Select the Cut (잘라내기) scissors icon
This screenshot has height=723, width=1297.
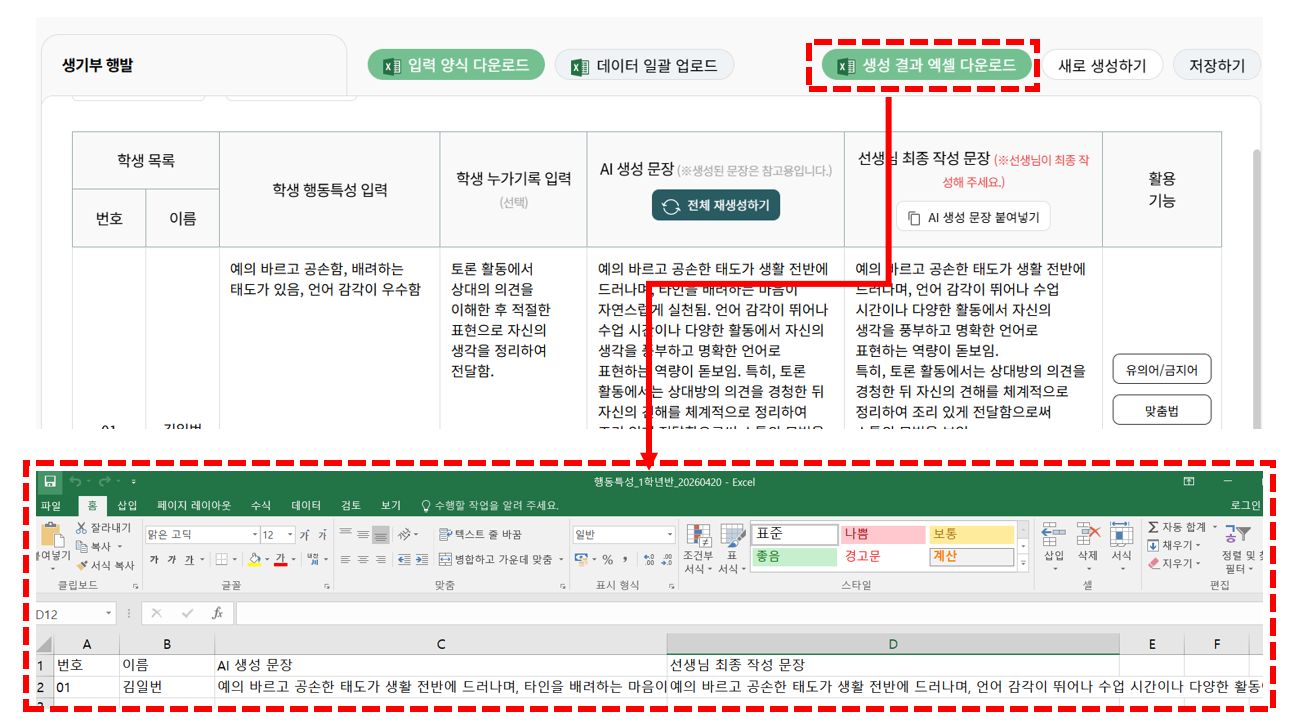click(82, 527)
